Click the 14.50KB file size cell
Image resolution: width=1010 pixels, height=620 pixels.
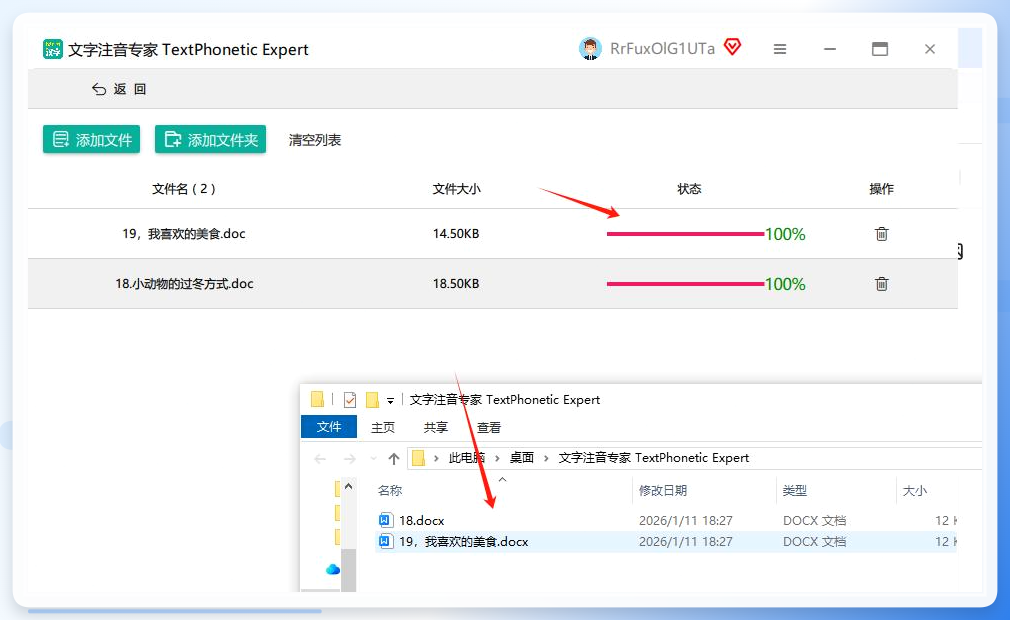[456, 234]
